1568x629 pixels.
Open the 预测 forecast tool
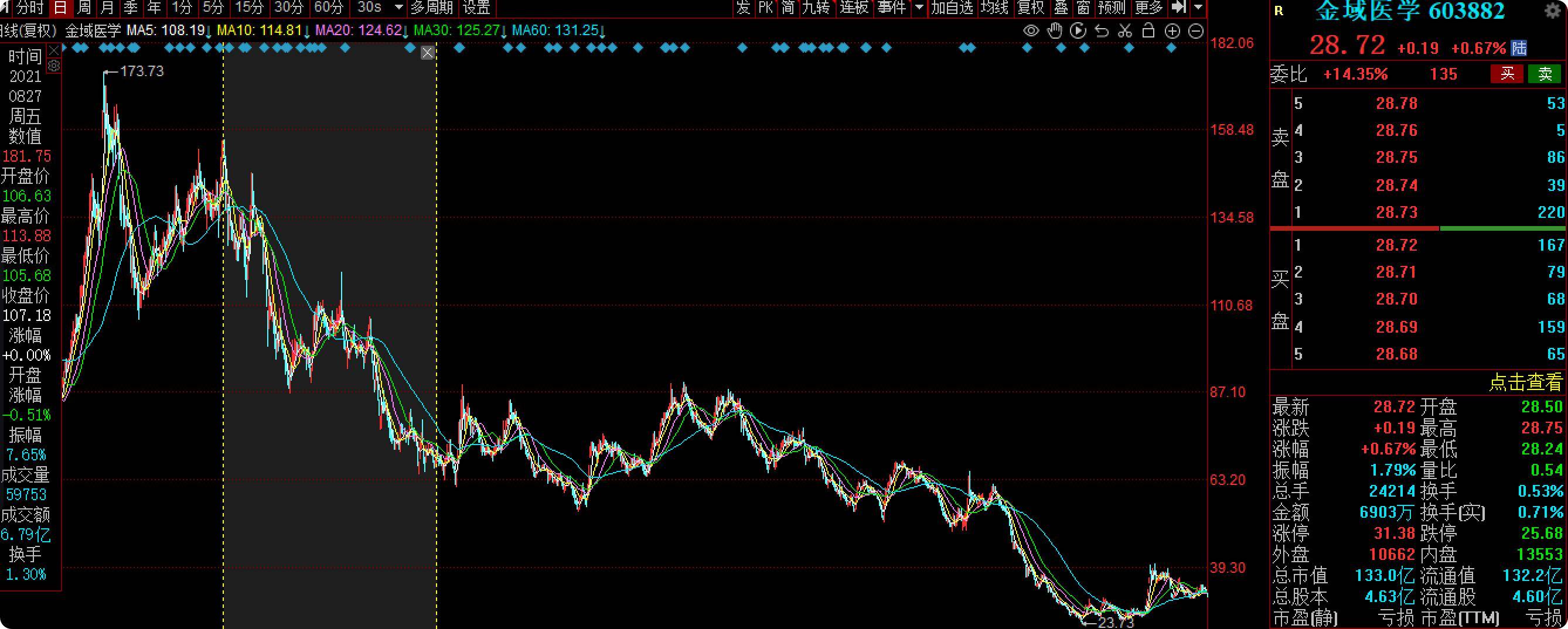(1112, 8)
